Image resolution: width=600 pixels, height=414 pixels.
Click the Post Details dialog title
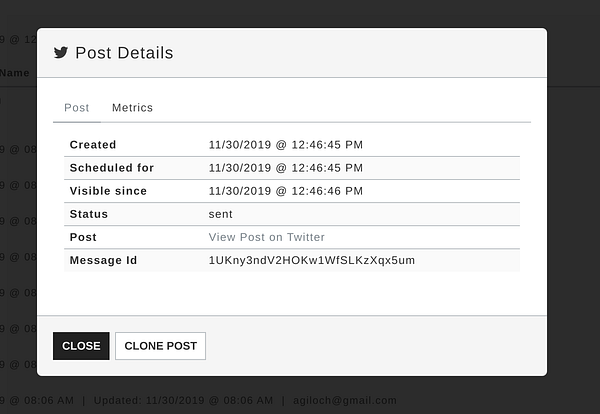point(124,53)
